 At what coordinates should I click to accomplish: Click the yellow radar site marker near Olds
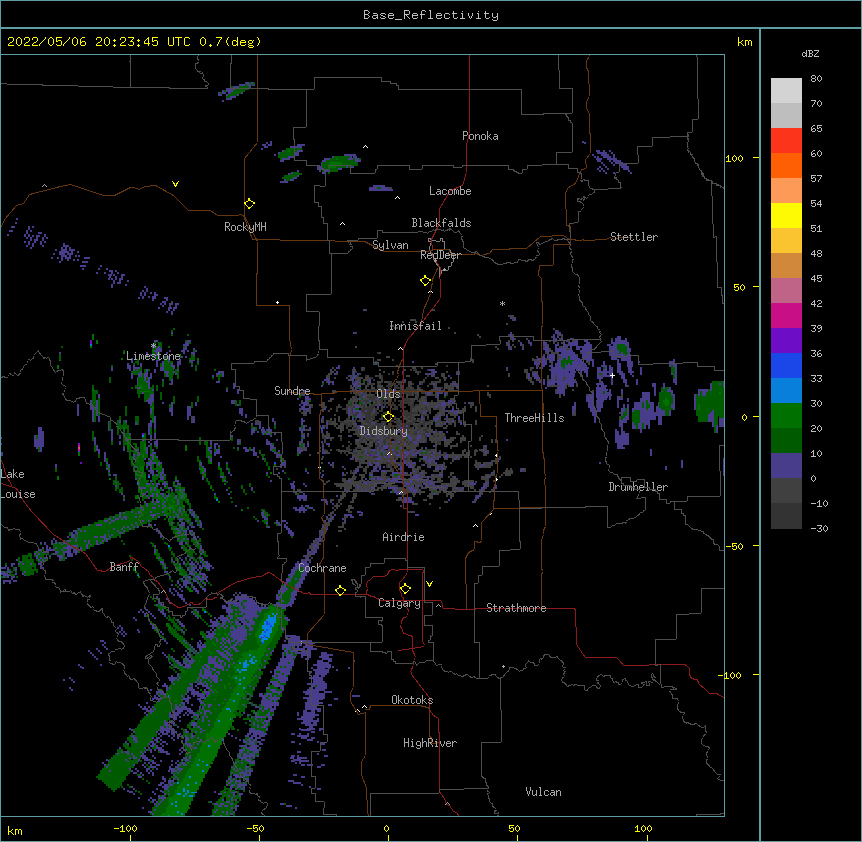click(x=388, y=417)
